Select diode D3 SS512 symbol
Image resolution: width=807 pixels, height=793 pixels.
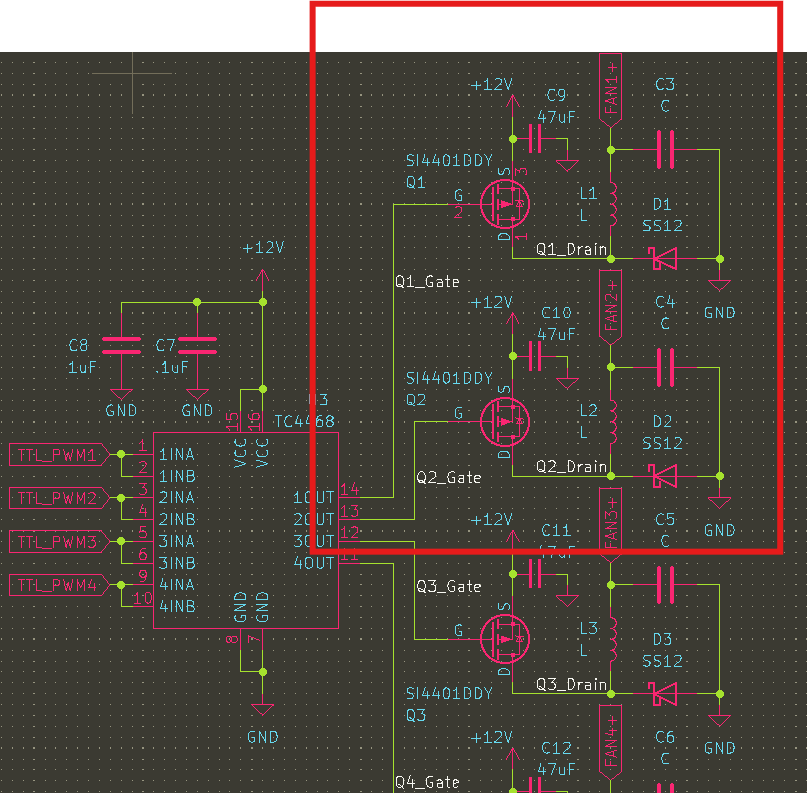coord(660,694)
